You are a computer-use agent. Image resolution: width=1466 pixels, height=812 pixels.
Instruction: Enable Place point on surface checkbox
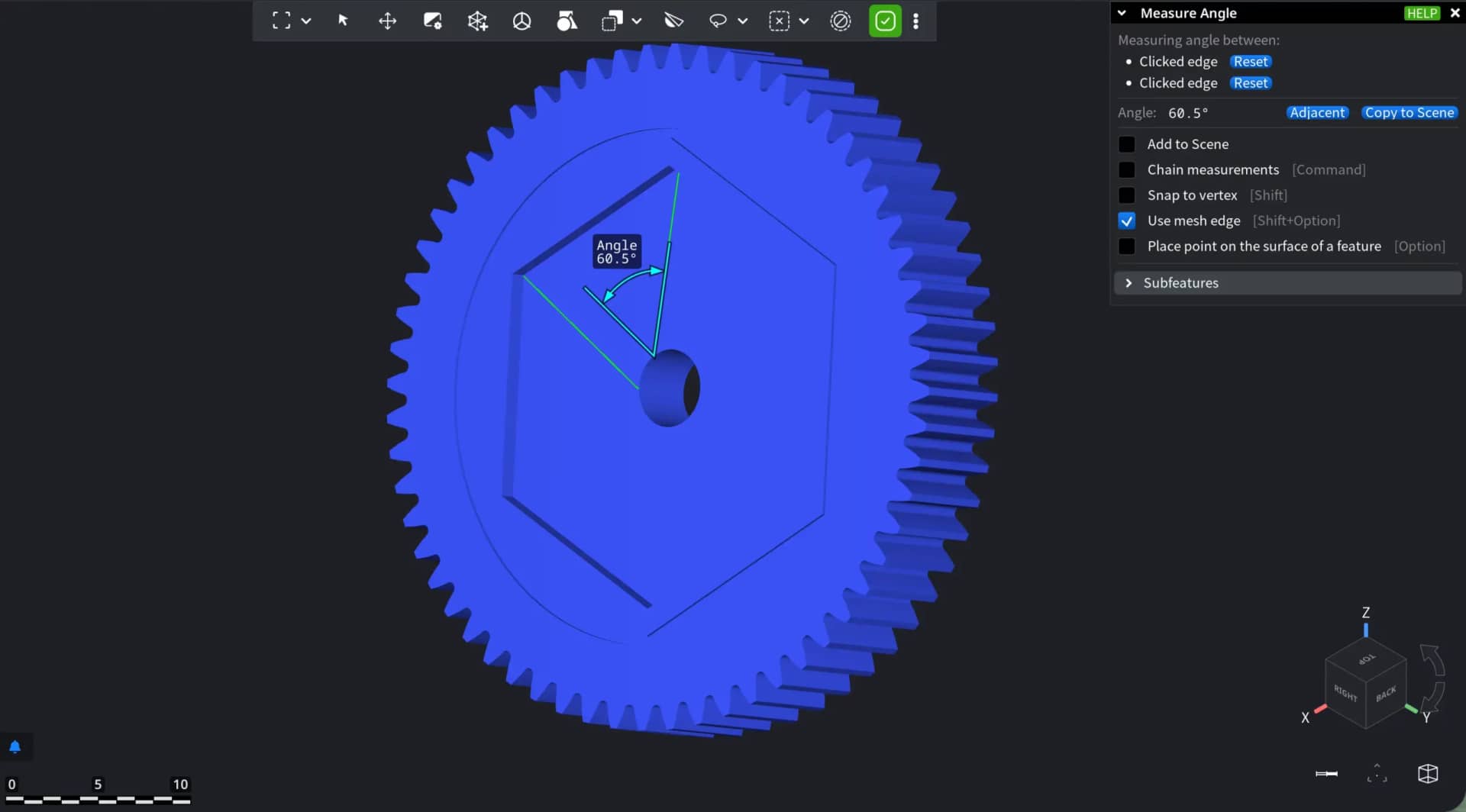tap(1126, 246)
